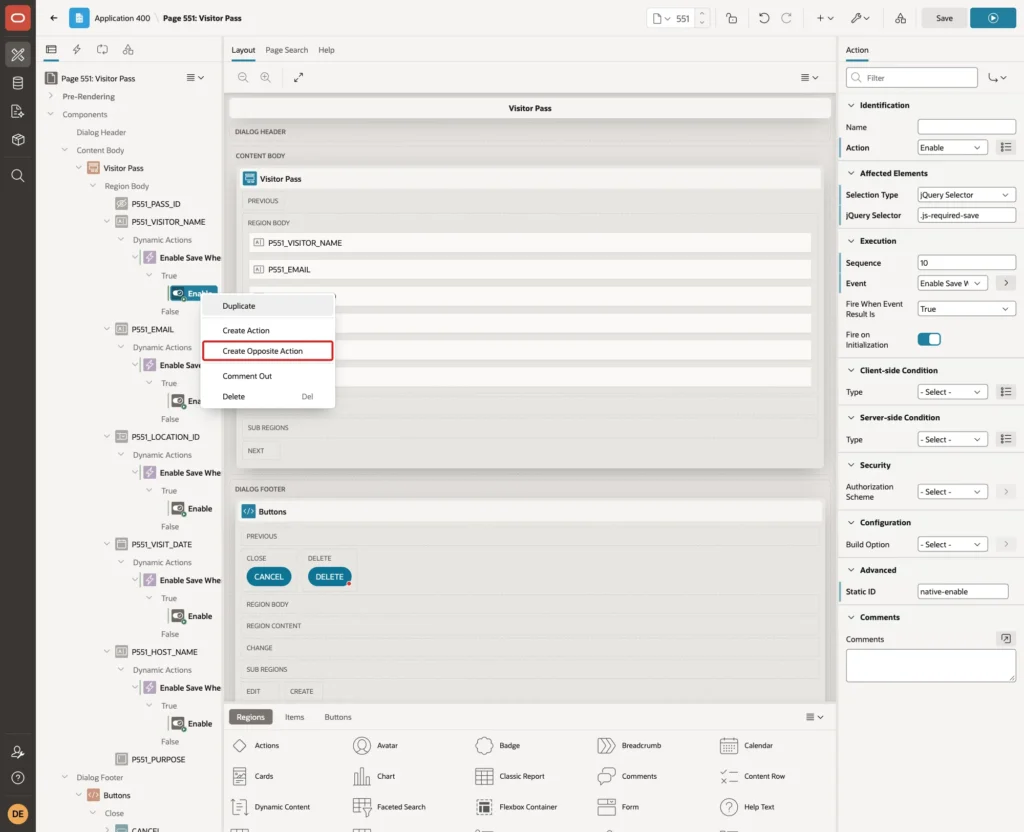Image resolution: width=1024 pixels, height=832 pixels.
Task: Select P551_HOST_NAME item in tree
Action: click(164, 652)
